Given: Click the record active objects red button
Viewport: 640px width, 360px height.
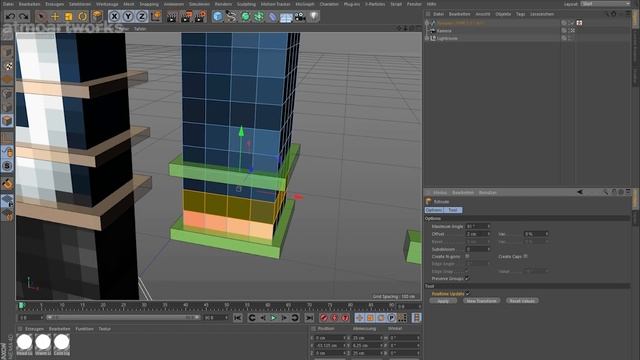Looking at the screenshot, I should 324,318.
